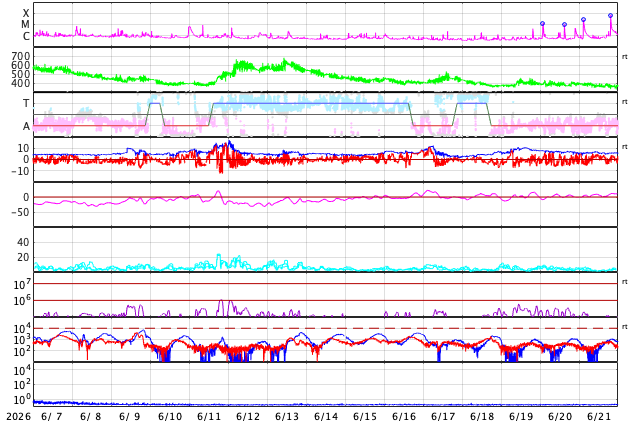Select the 10 tick on the red-blue panel
Screen dimensions: 634x424
[x=23, y=148]
